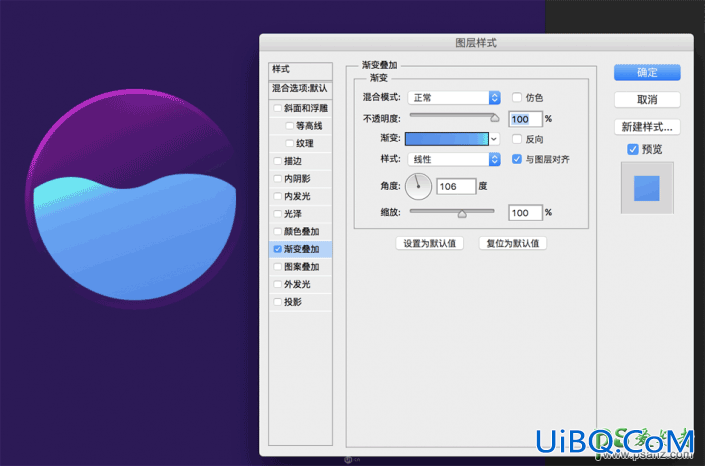Viewport: 705px width, 466px height.
Task: Enable 斜面和浮雕 style checkbox
Action: tap(277, 108)
